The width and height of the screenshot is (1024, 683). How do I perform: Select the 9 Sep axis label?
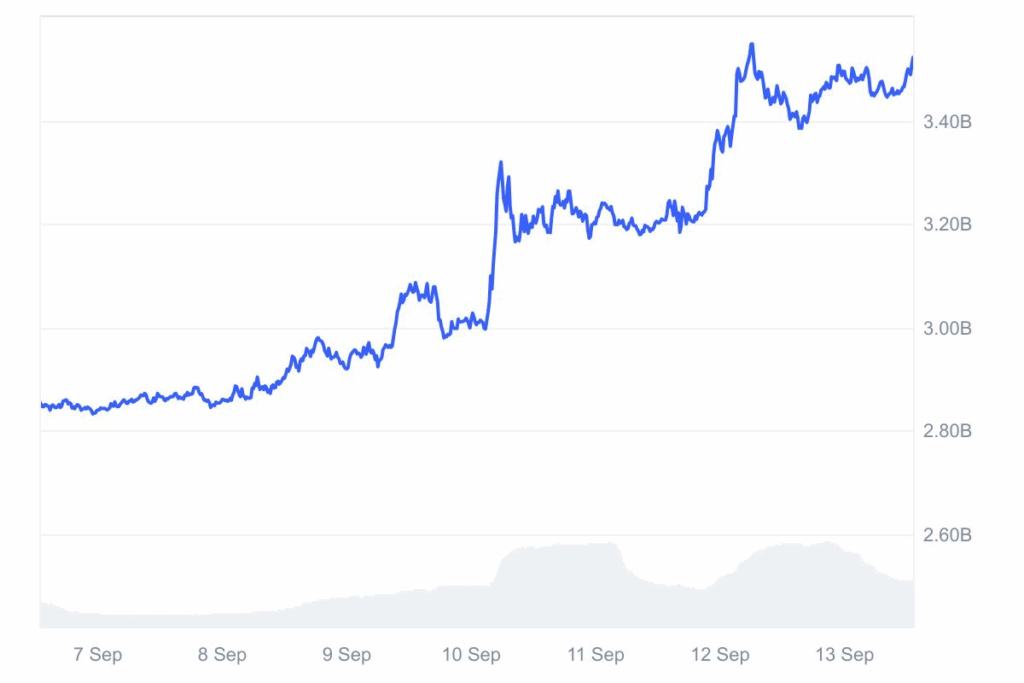[347, 655]
